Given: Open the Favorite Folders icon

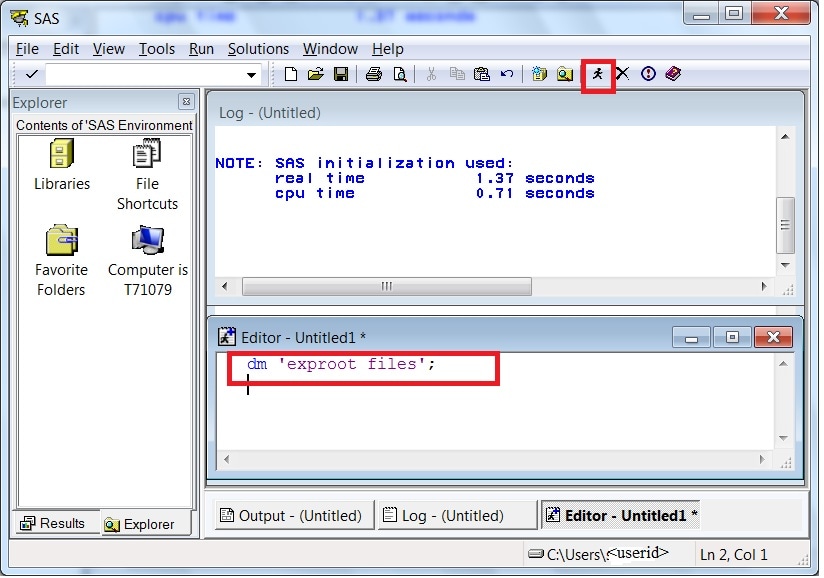Looking at the screenshot, I should pos(60,241).
